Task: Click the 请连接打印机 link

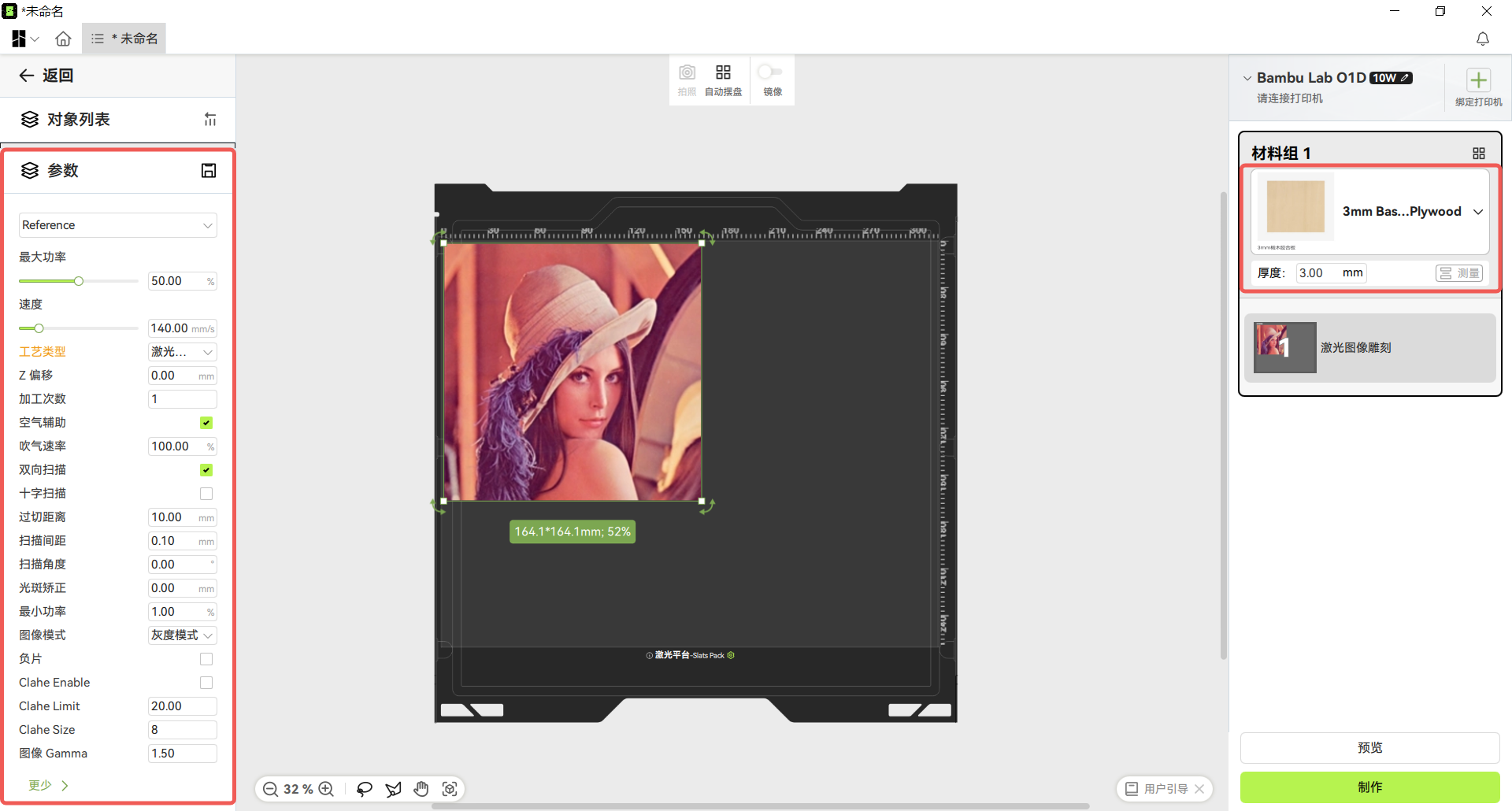Action: tap(1290, 98)
